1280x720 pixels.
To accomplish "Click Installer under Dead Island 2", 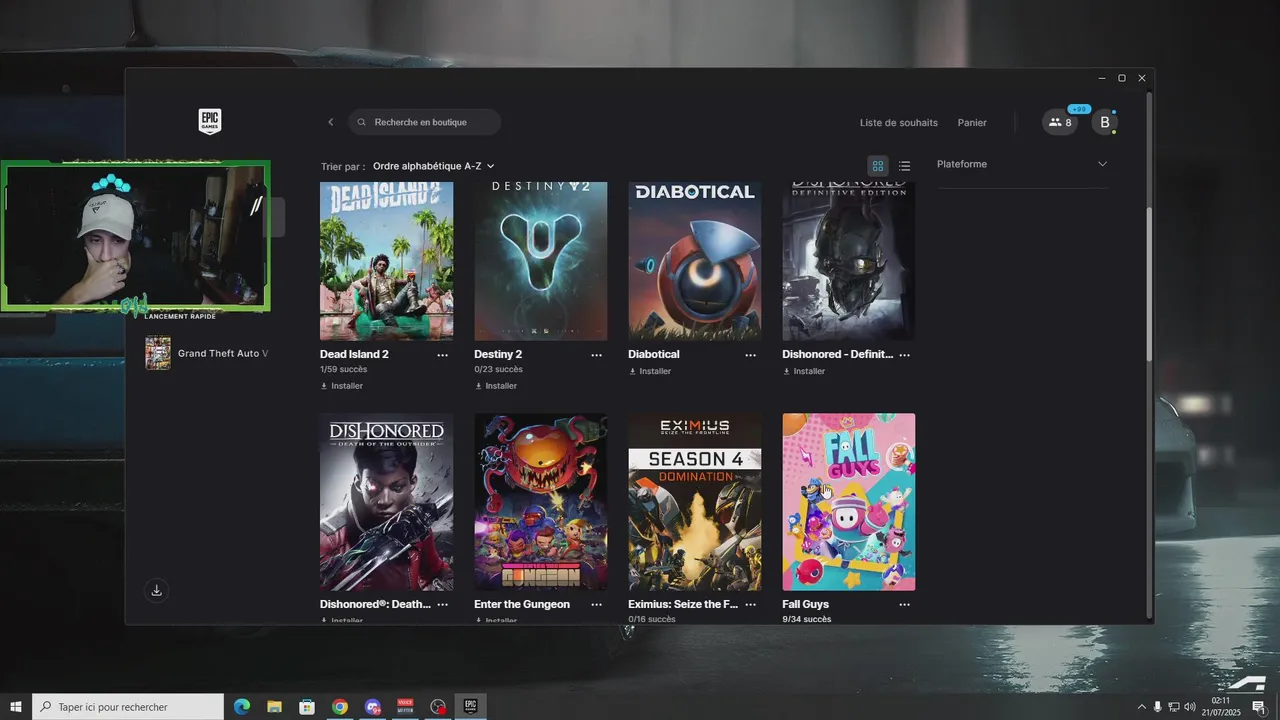I will [x=341, y=386].
